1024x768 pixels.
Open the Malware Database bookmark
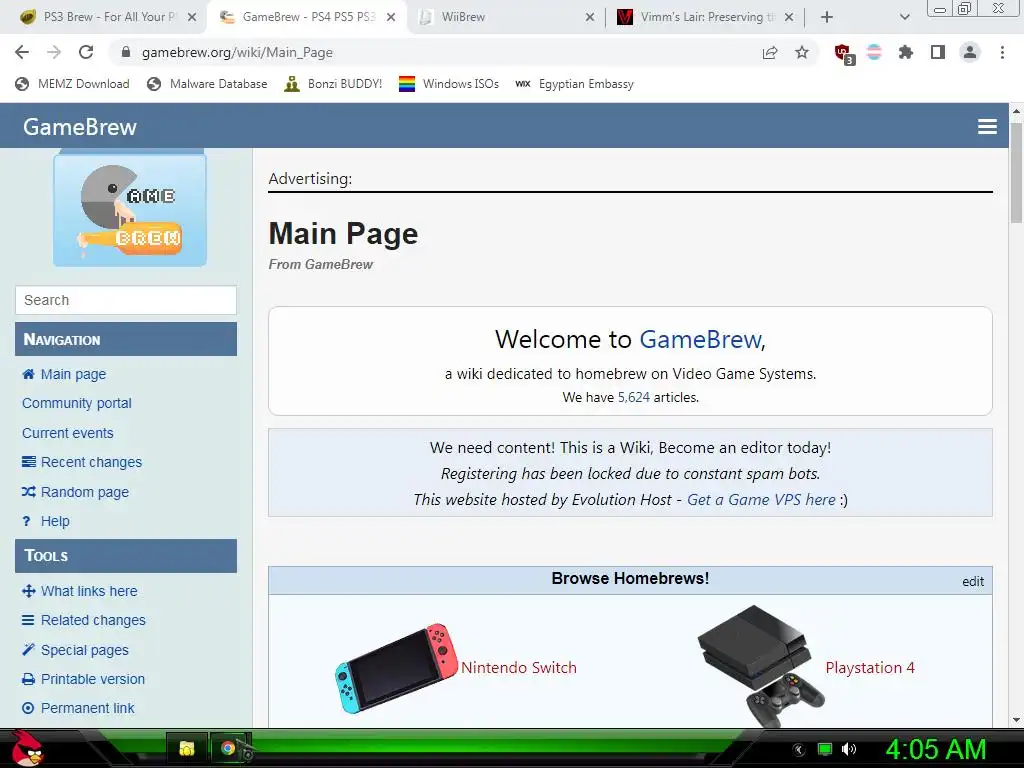click(207, 84)
